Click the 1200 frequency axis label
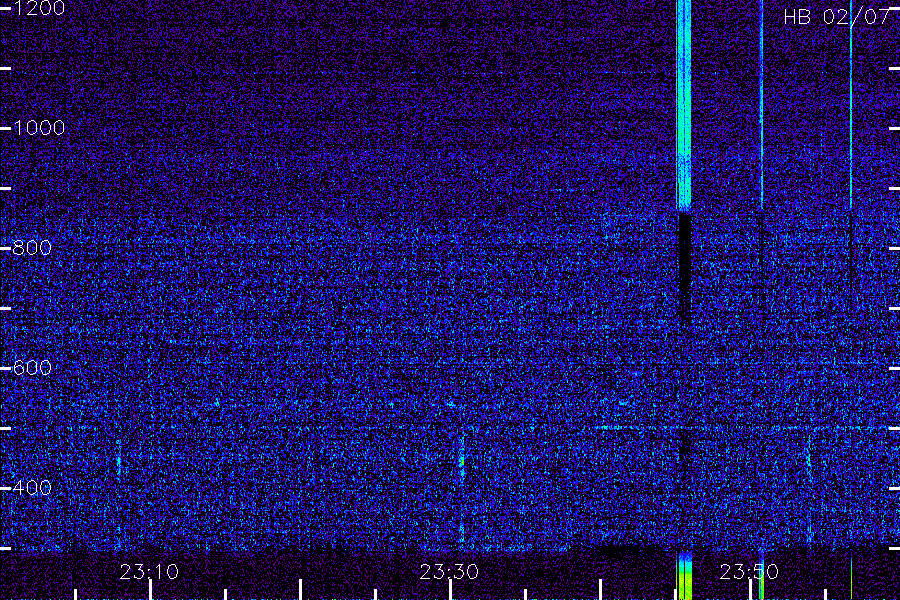Image resolution: width=900 pixels, height=600 pixels. (x=38, y=8)
